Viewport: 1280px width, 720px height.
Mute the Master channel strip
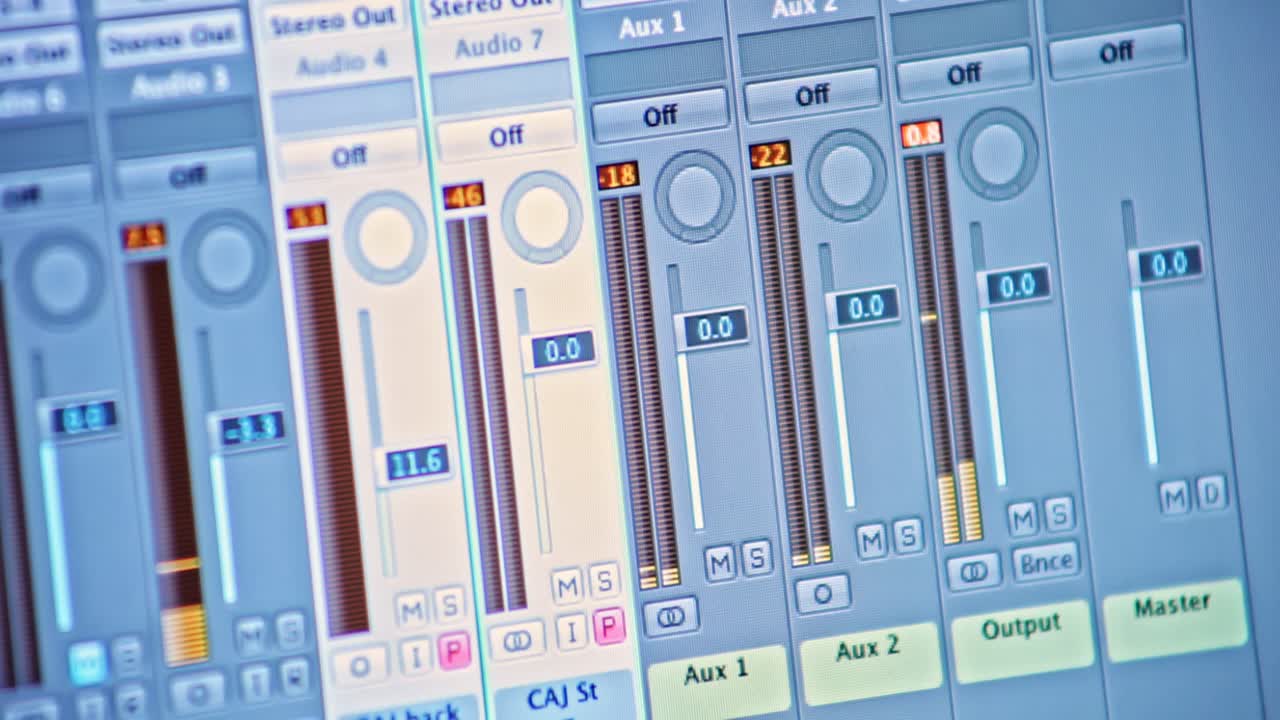tap(1175, 496)
